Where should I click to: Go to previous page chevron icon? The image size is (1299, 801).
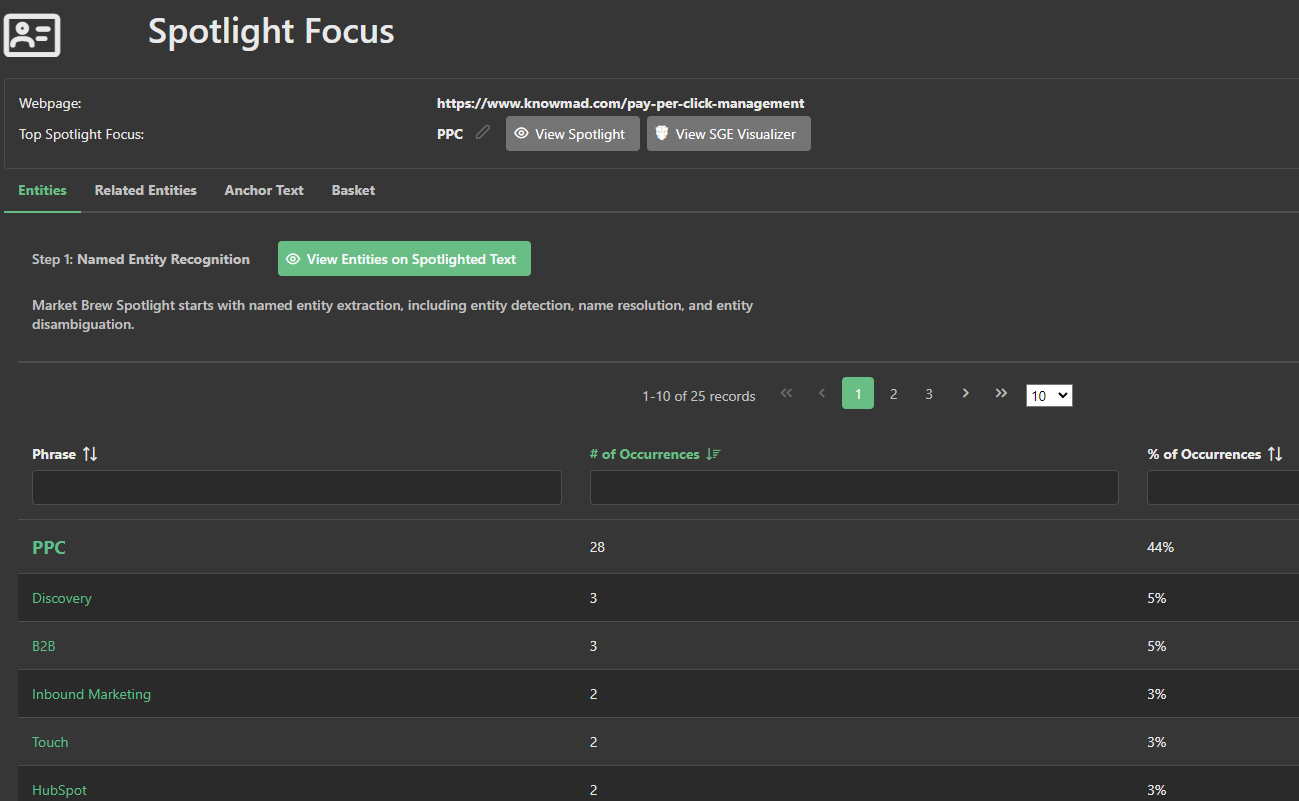(x=822, y=394)
